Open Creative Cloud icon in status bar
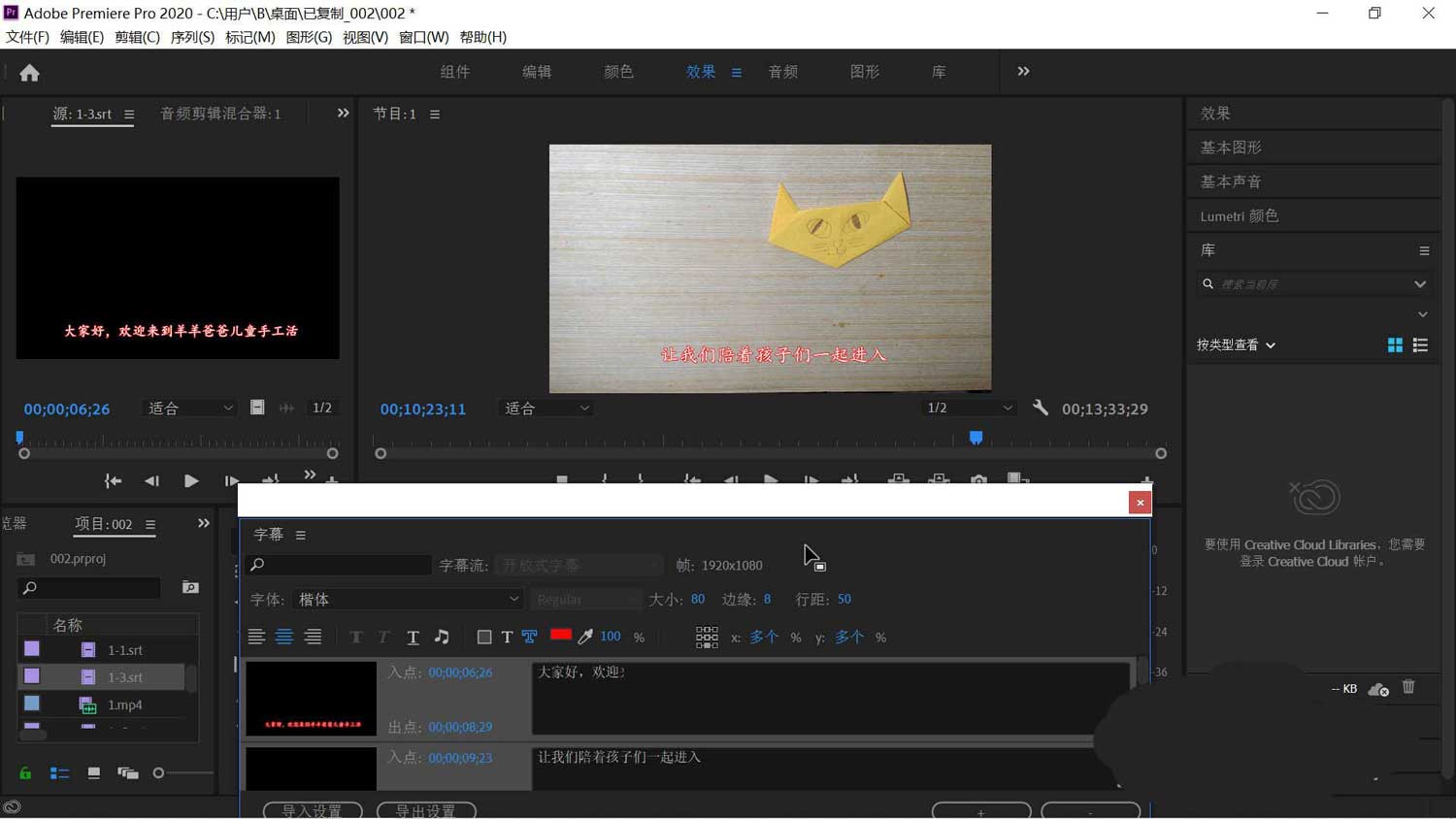 [12, 807]
